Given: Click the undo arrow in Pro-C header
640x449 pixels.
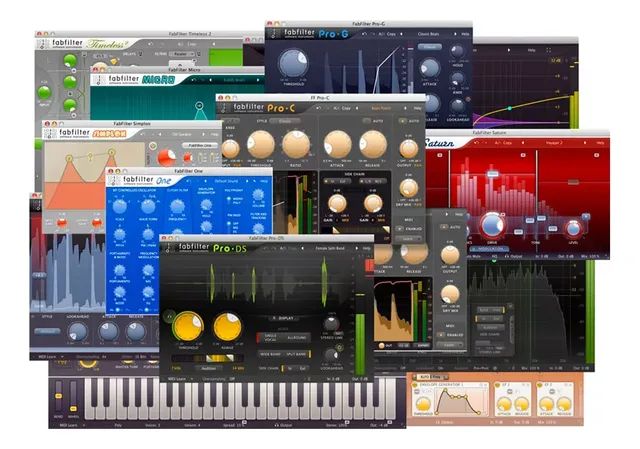Looking at the screenshot, I should (318, 108).
